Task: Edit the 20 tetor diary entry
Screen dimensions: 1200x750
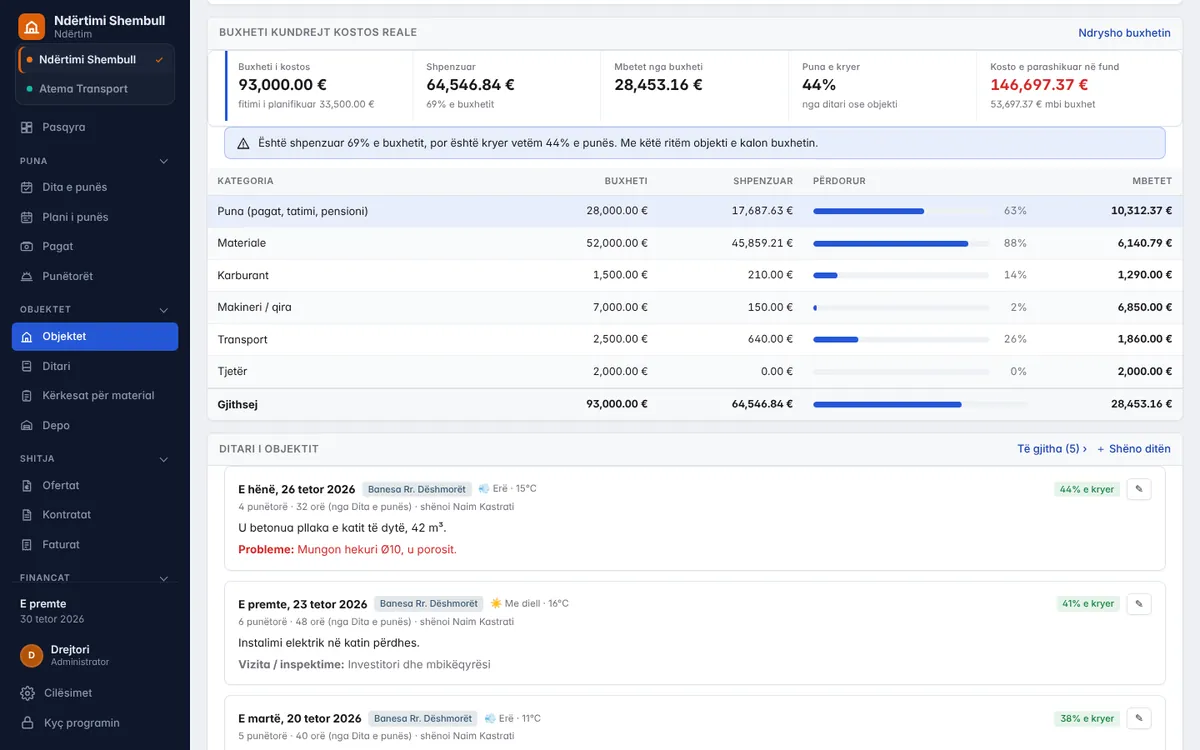Action: pyautogui.click(x=1139, y=718)
